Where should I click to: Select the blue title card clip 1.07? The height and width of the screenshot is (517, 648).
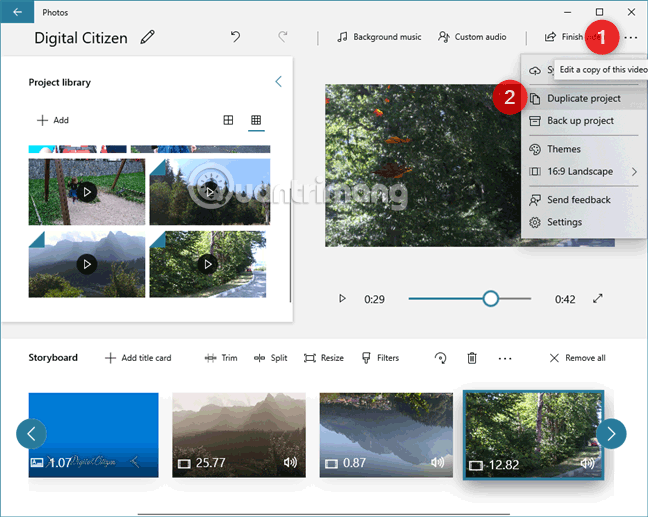click(x=93, y=435)
